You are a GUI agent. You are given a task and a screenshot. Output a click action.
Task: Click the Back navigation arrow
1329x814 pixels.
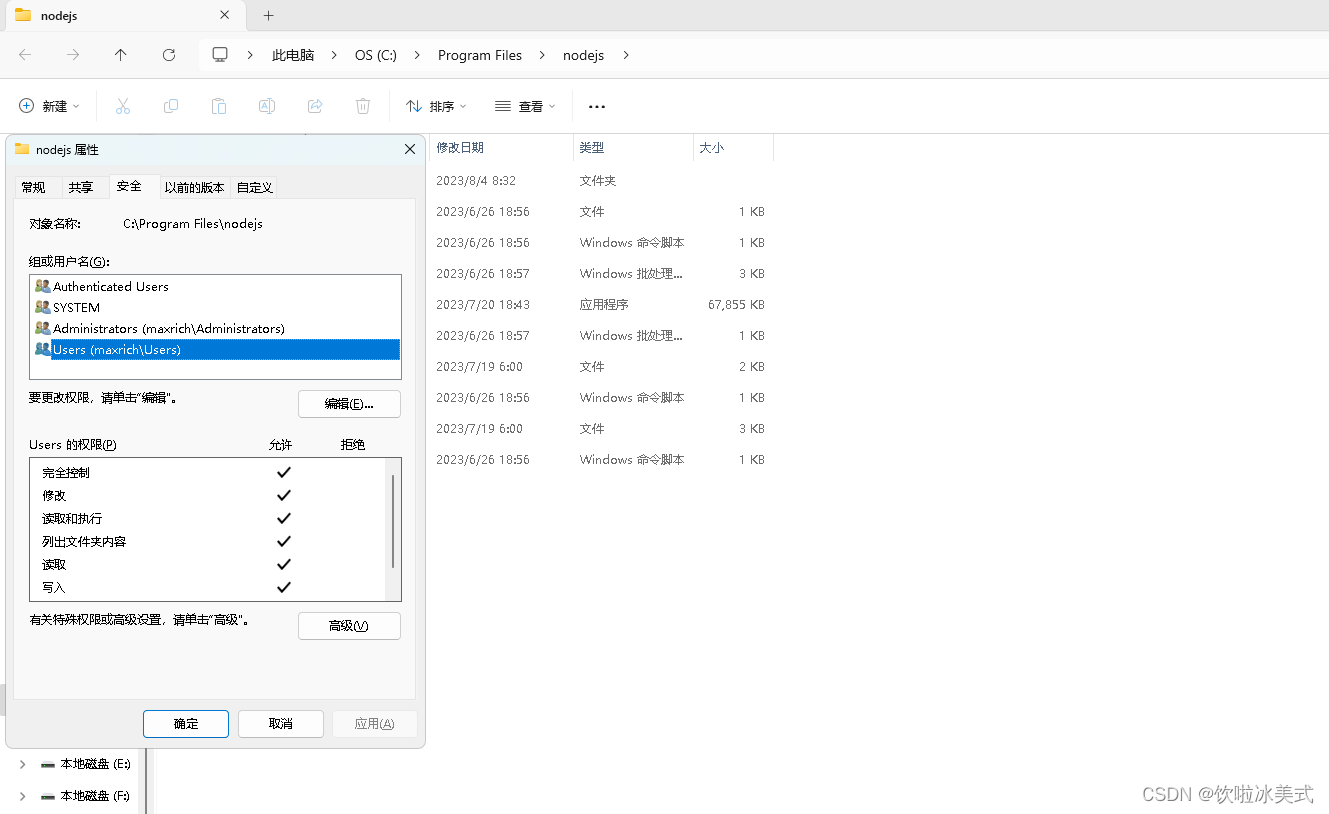coord(25,55)
